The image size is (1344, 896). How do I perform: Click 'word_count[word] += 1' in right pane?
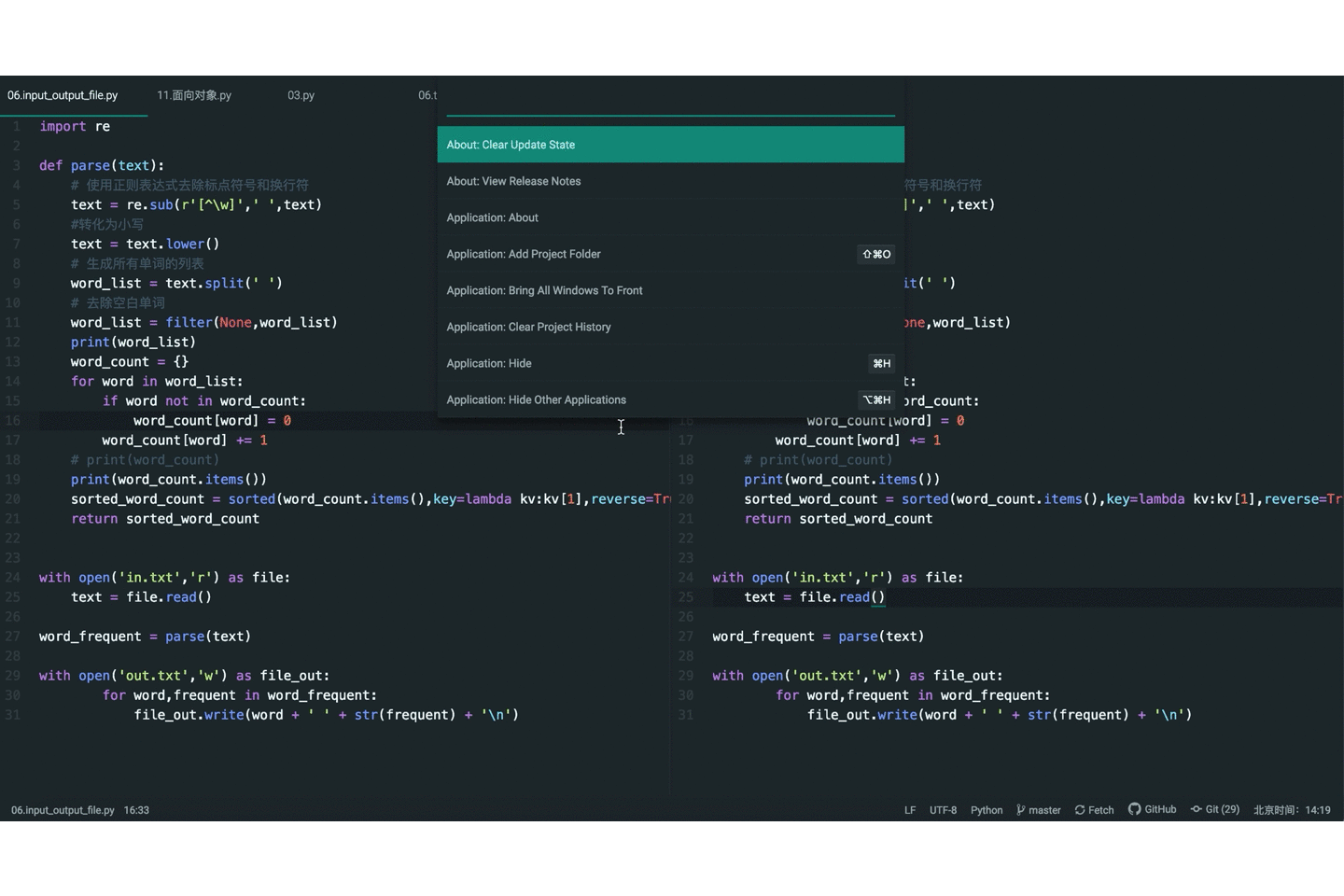coord(858,440)
